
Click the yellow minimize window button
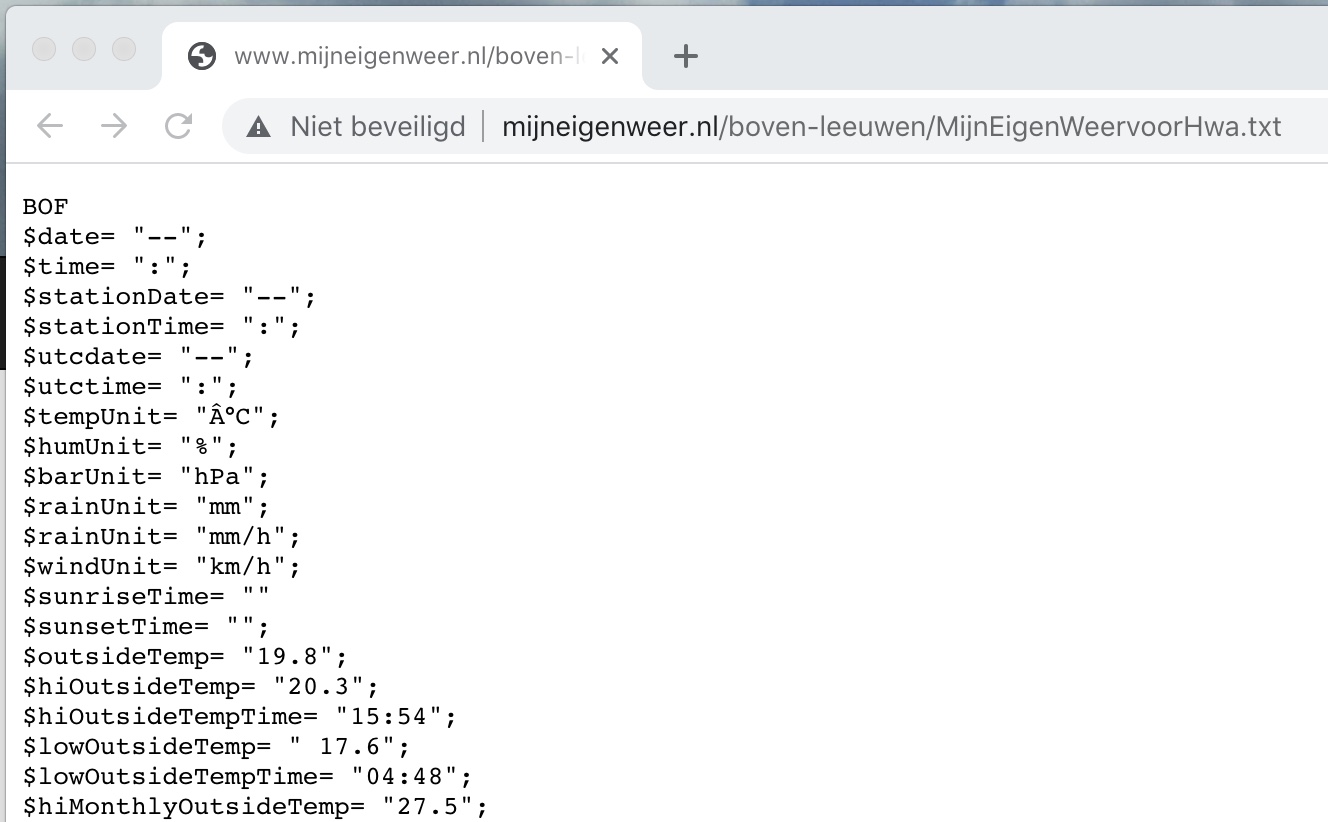point(84,49)
